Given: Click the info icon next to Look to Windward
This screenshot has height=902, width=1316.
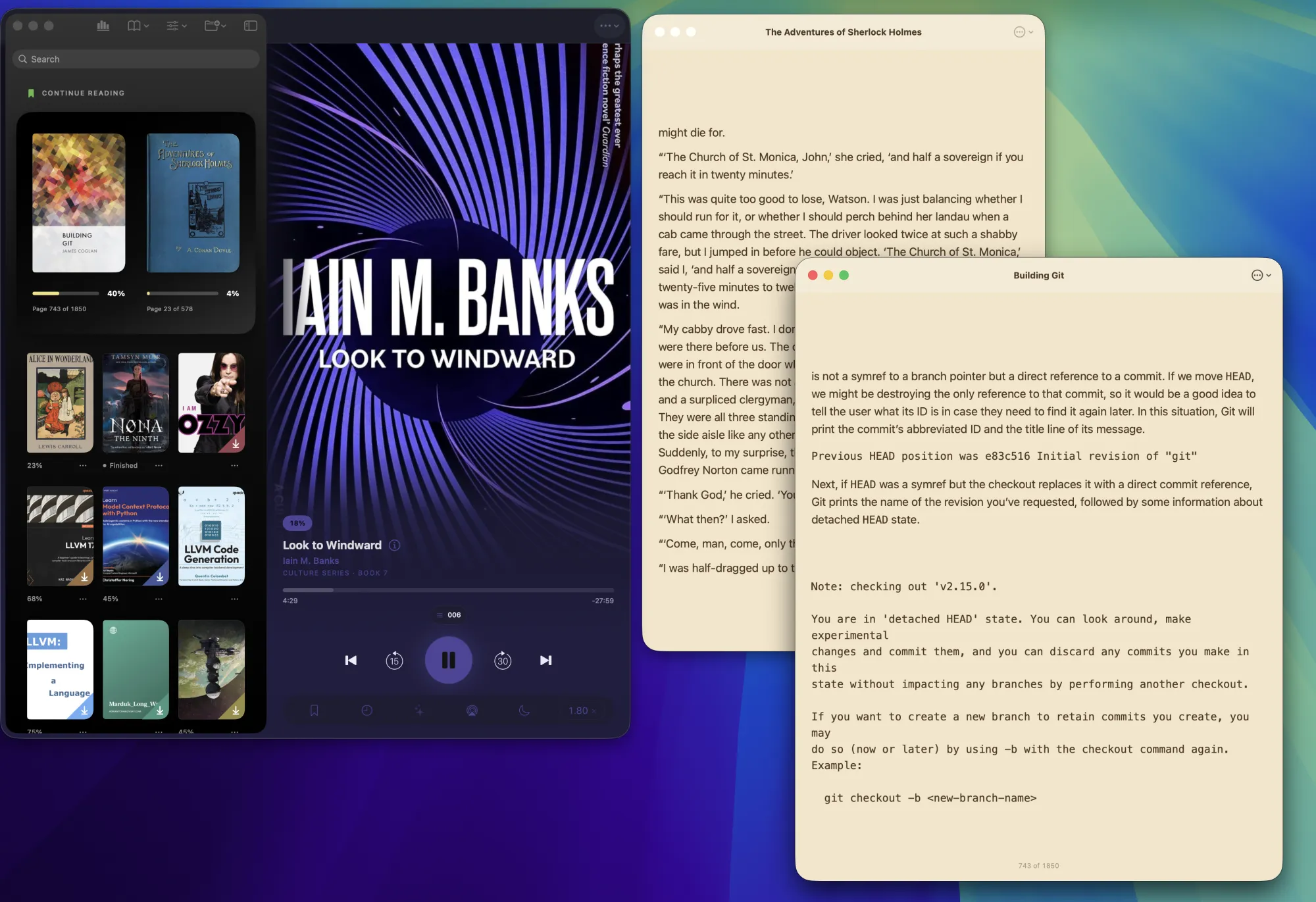Looking at the screenshot, I should (x=395, y=545).
